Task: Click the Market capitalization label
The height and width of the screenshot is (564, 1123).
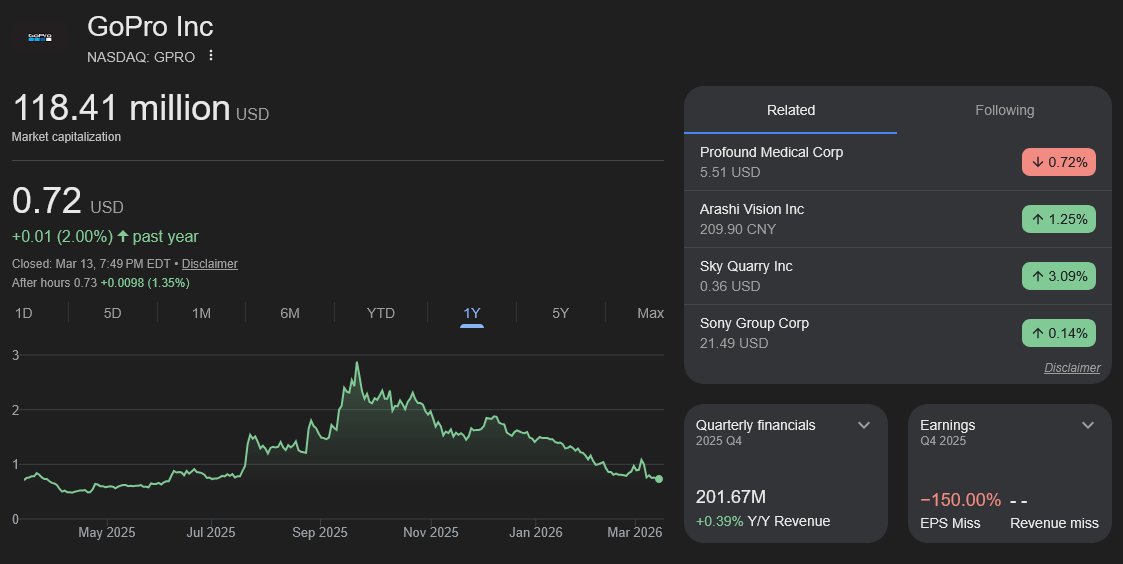Action: click(66, 137)
